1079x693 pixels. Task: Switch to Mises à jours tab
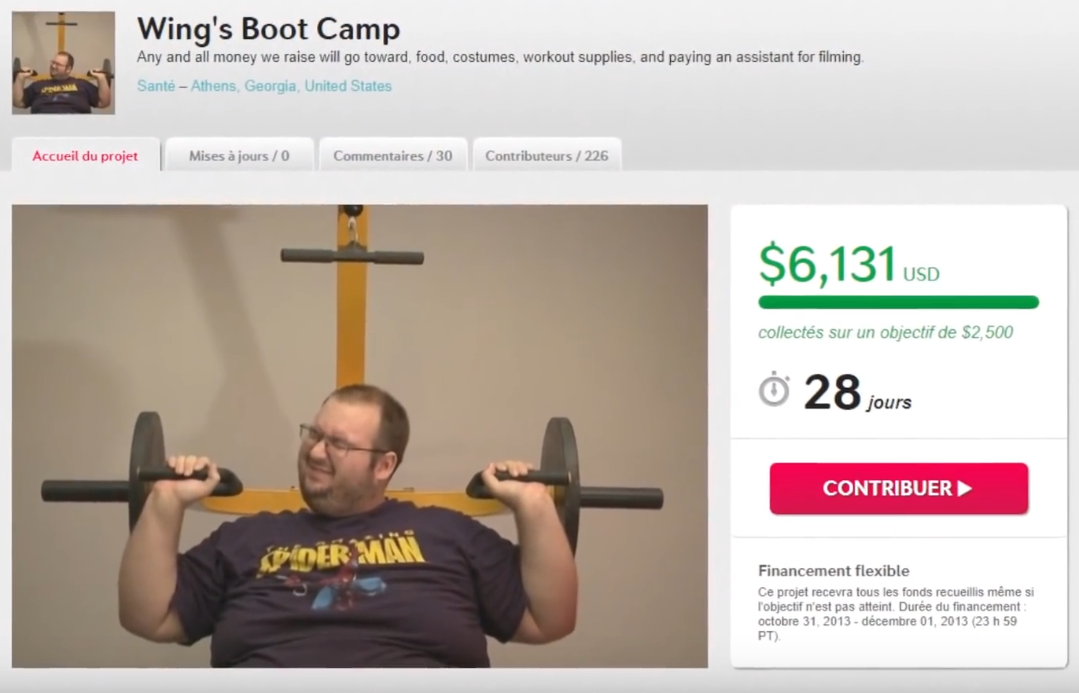239,155
